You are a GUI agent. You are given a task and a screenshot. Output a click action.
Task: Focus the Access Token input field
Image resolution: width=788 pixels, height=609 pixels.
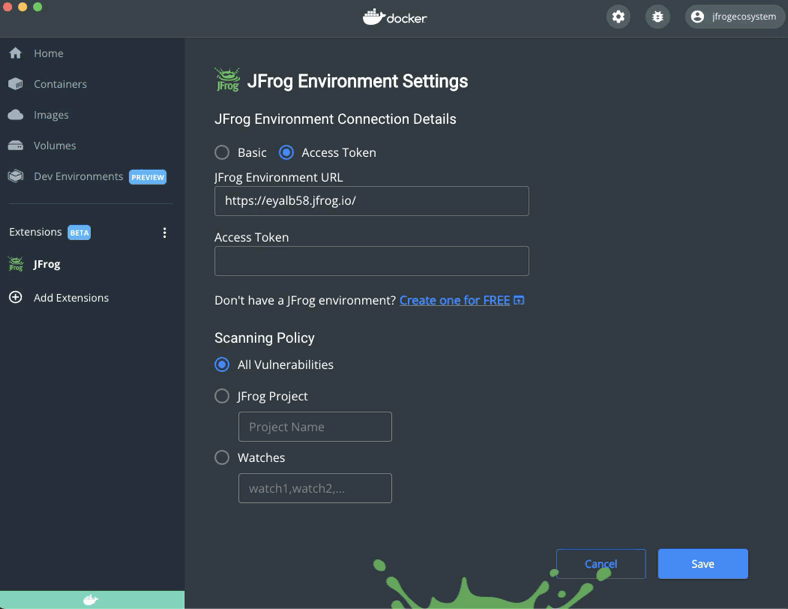(371, 261)
